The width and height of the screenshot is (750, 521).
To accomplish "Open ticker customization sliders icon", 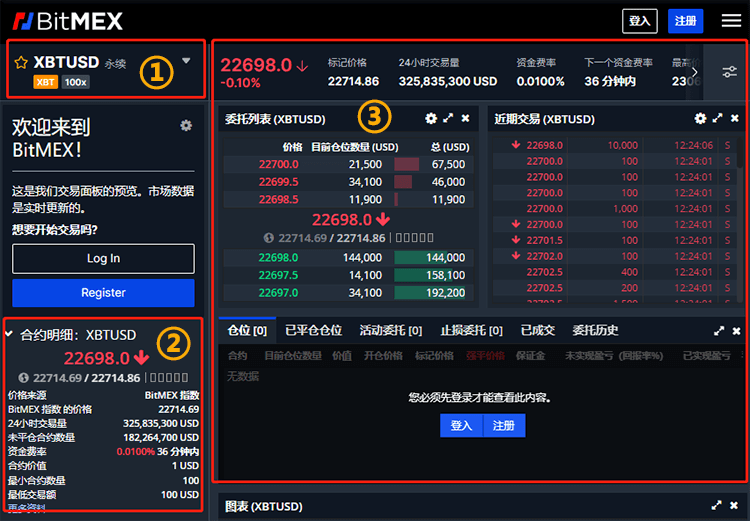I will [x=729, y=72].
